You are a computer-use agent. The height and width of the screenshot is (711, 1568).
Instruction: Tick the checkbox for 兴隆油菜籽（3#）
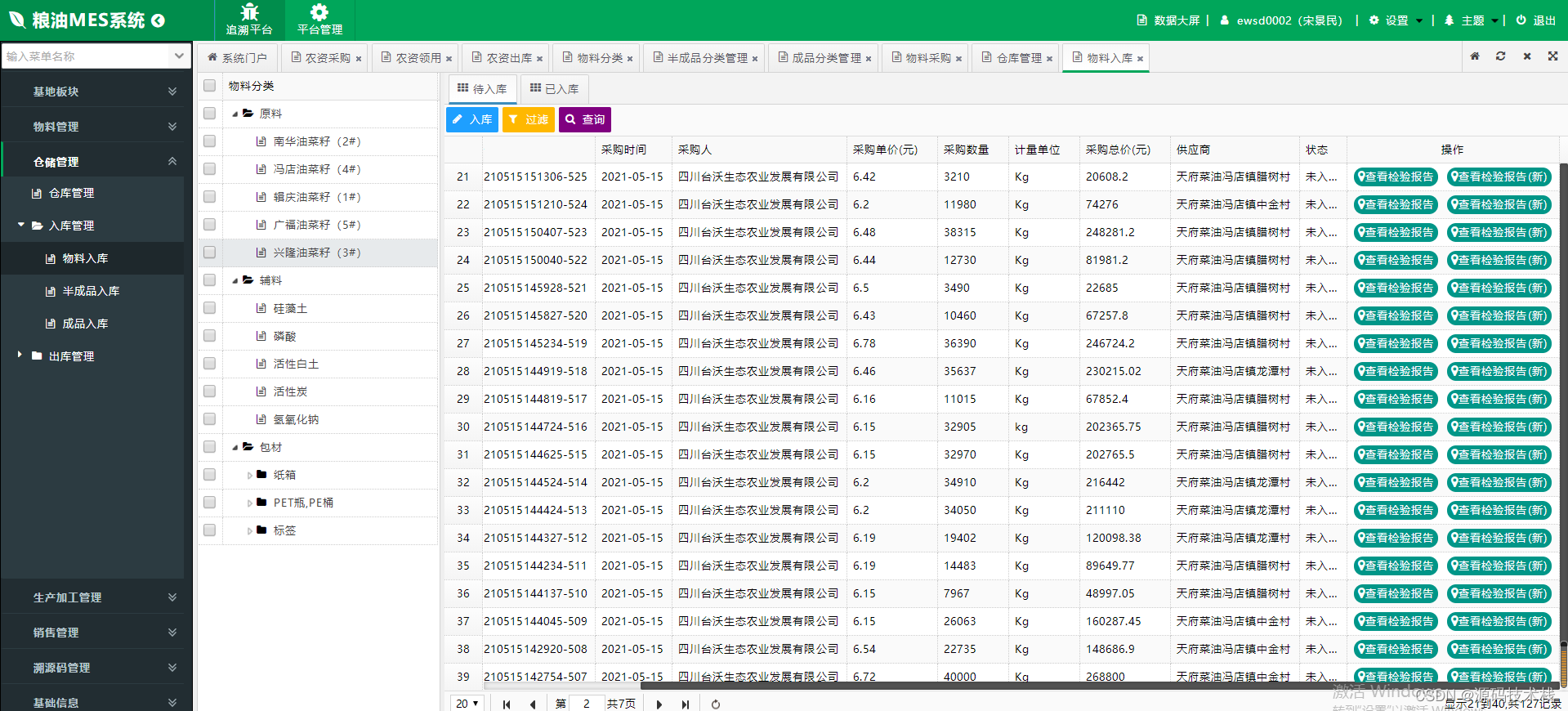point(210,253)
